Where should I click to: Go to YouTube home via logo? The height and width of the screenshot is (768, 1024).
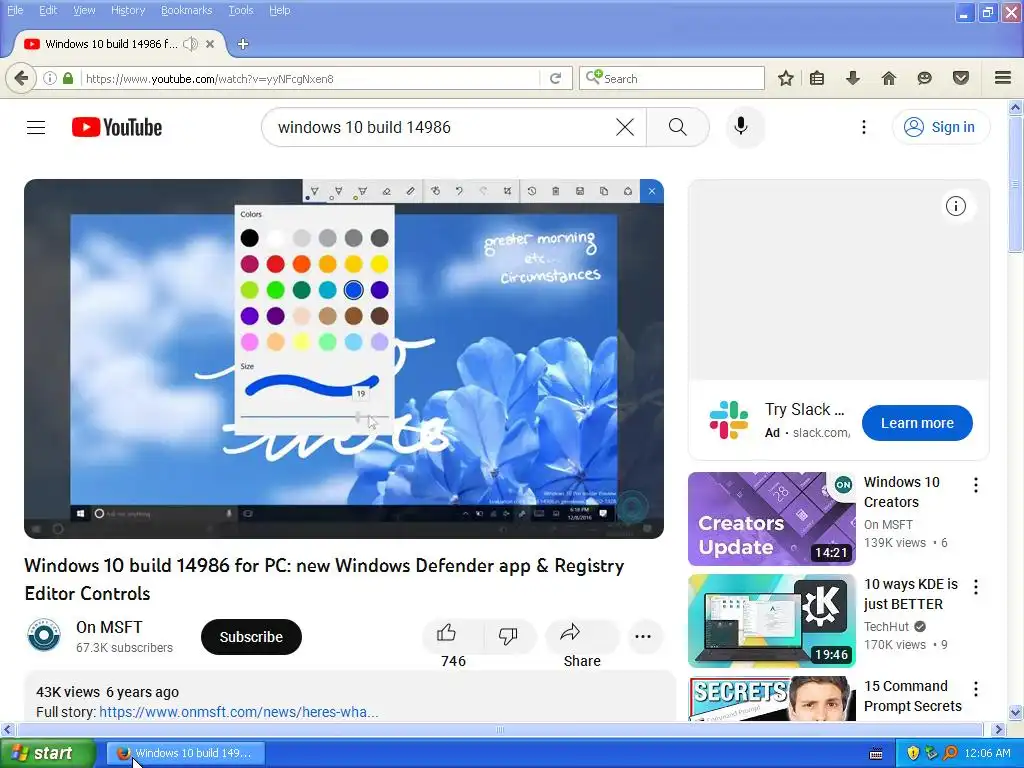point(117,127)
